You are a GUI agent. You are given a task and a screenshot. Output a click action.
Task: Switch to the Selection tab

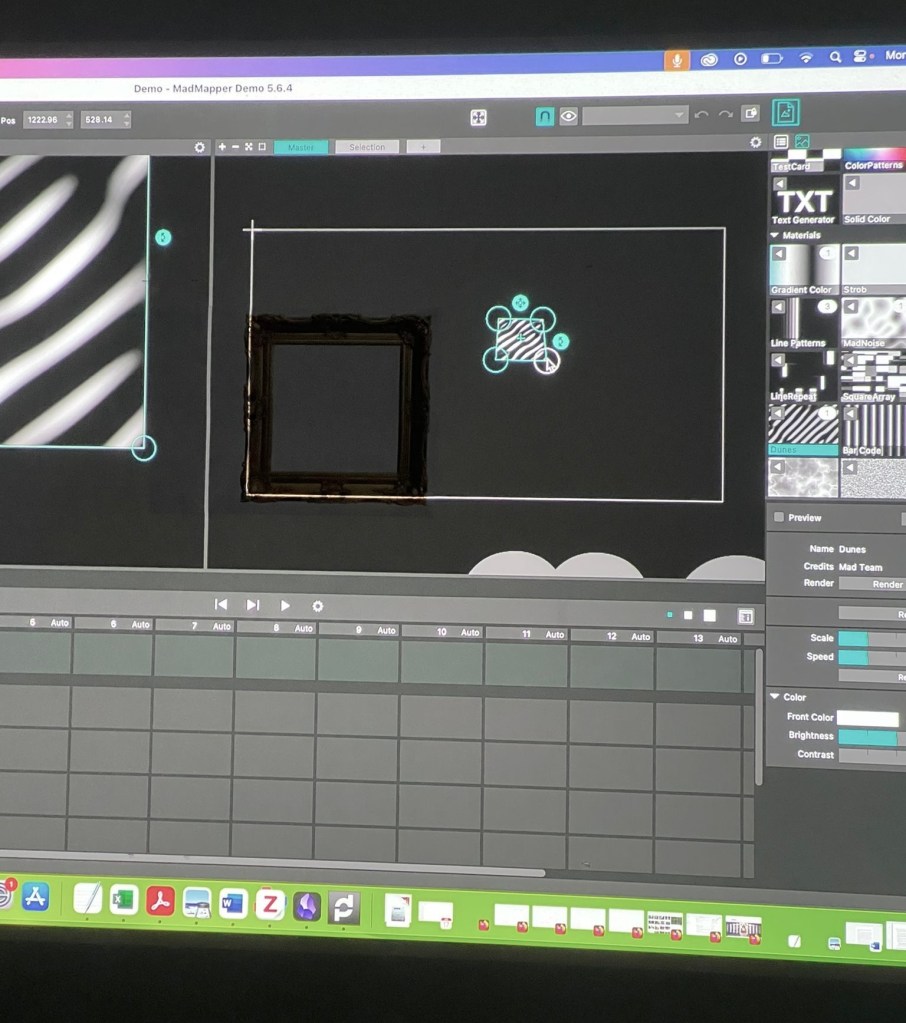366,147
